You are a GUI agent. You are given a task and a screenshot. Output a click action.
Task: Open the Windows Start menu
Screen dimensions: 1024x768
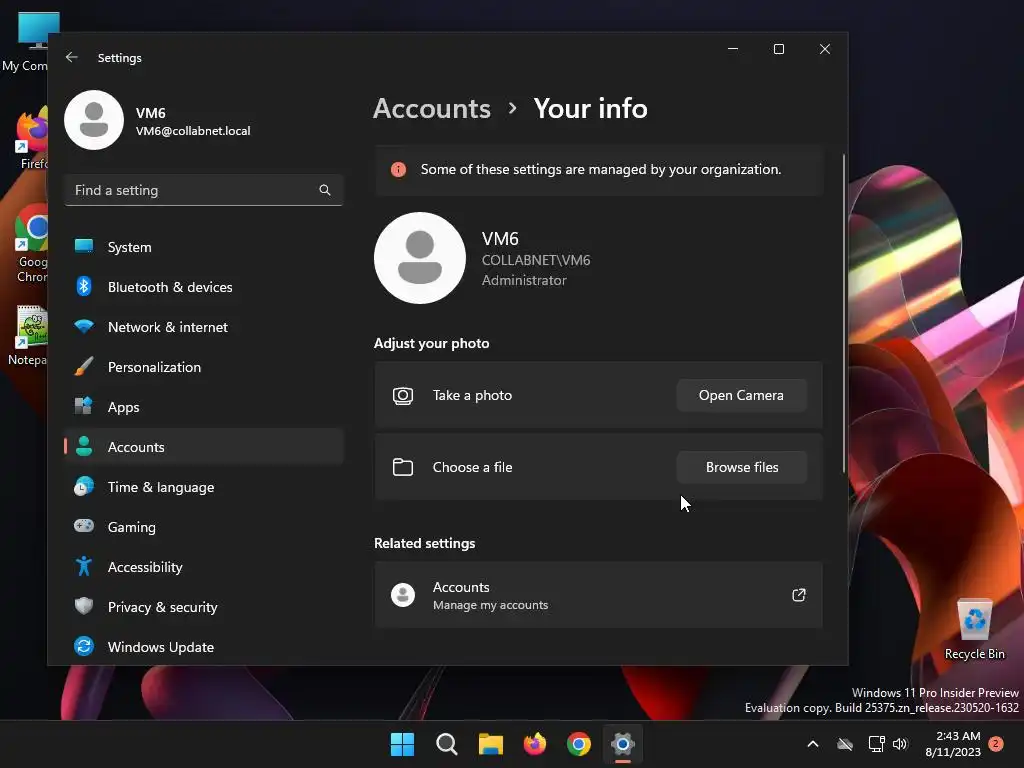click(x=402, y=744)
